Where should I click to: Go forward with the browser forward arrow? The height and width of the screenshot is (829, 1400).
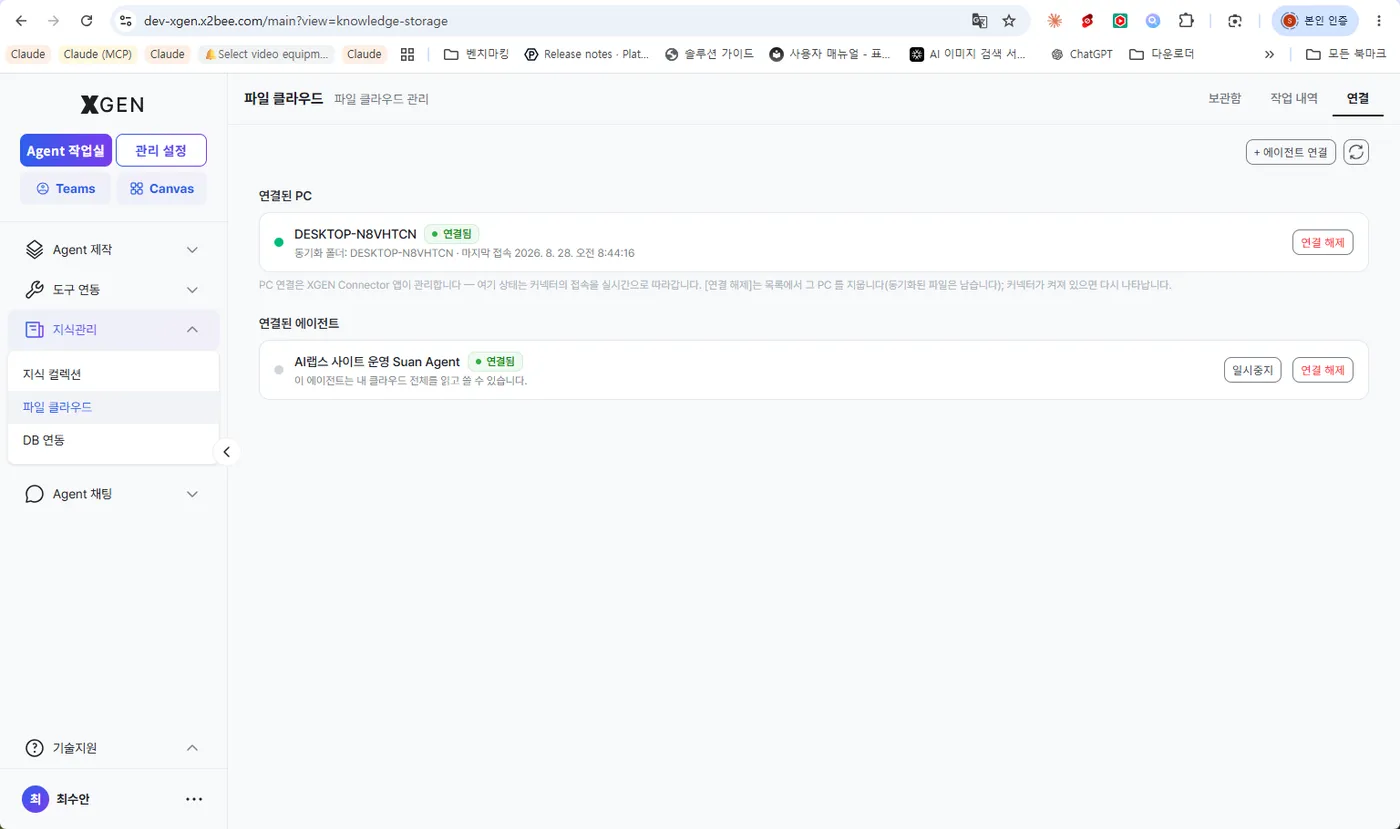point(54,20)
